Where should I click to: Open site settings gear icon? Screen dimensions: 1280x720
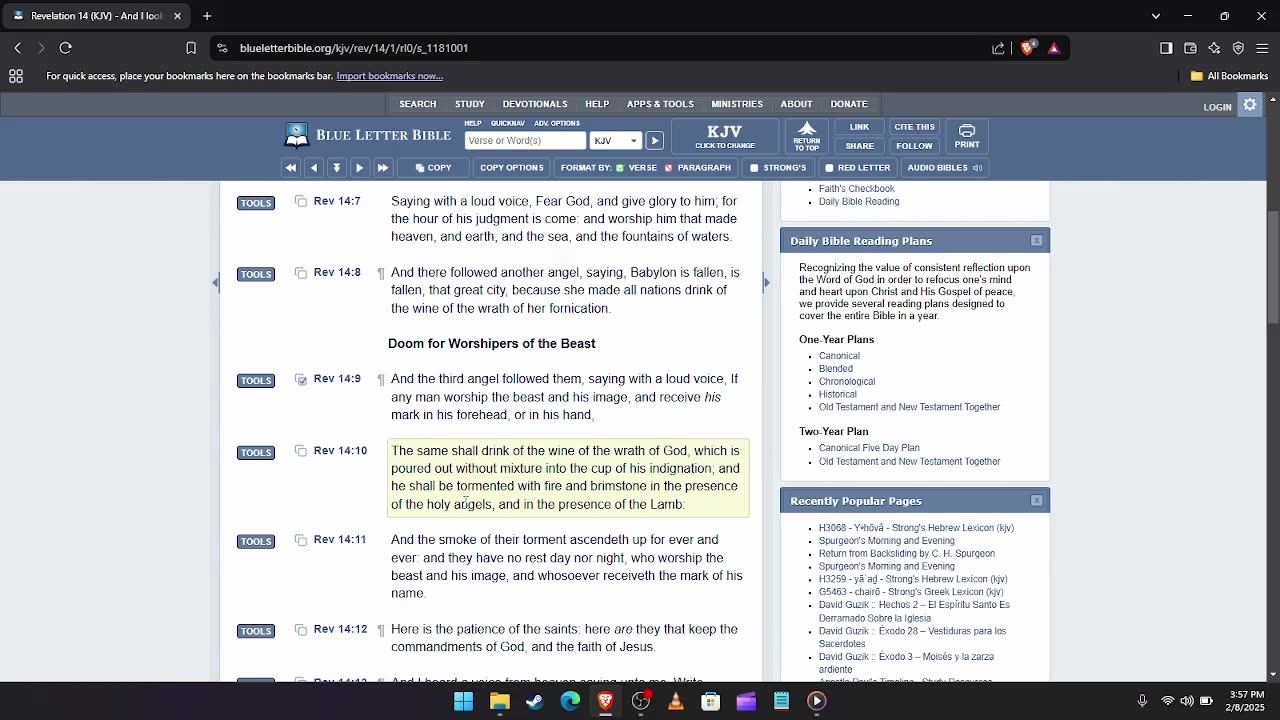coord(1250,105)
